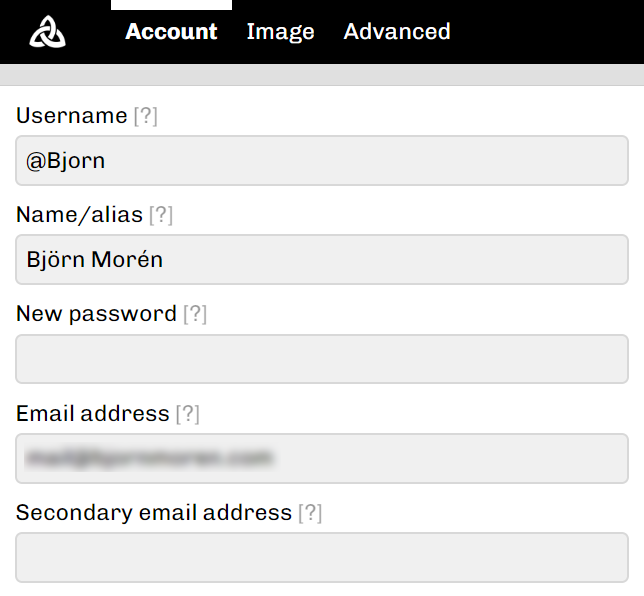Click the New password label text
The width and height of the screenshot is (644, 596).
point(96,314)
